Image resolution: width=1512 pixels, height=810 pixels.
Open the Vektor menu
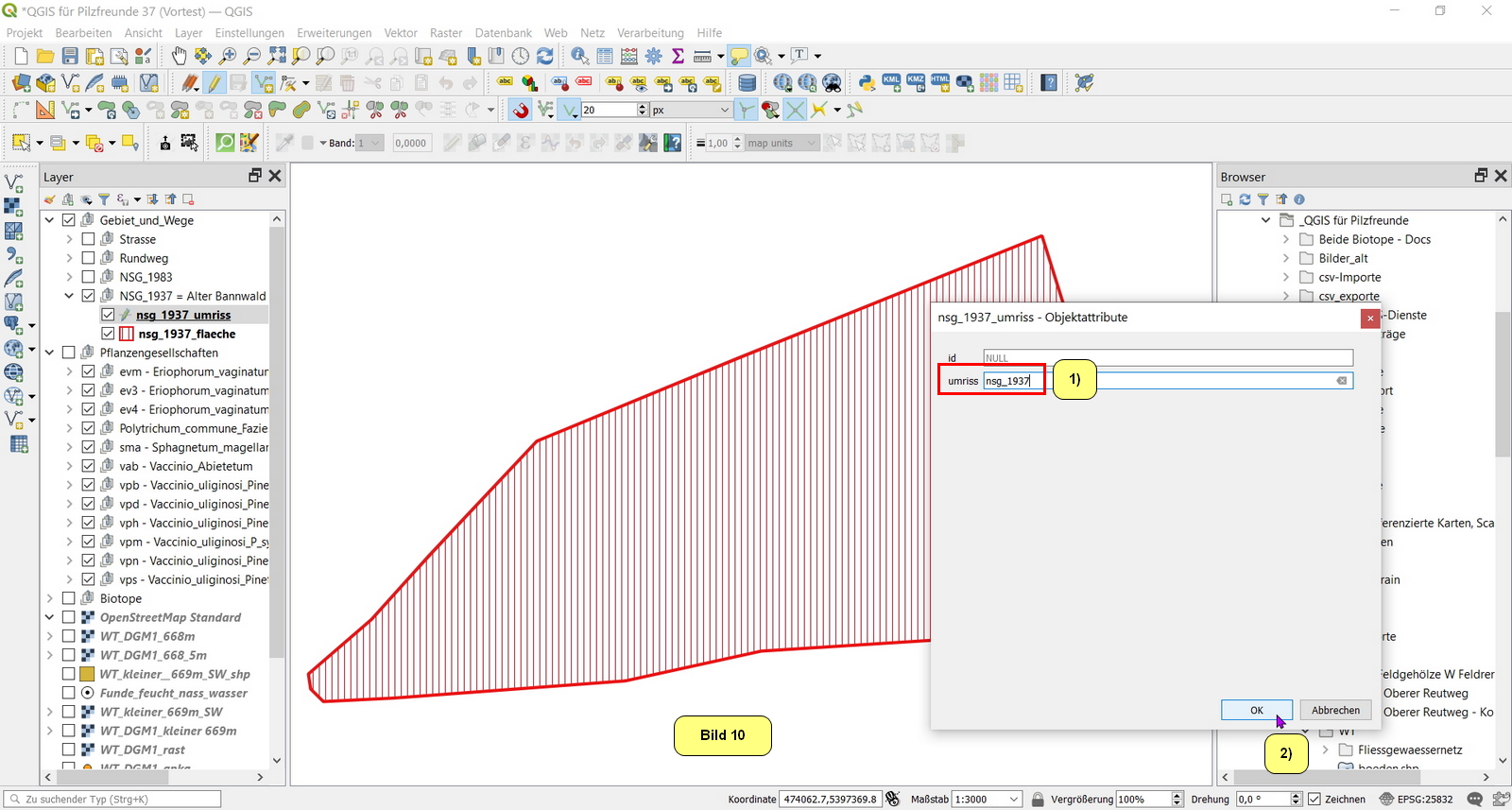pyautogui.click(x=401, y=33)
